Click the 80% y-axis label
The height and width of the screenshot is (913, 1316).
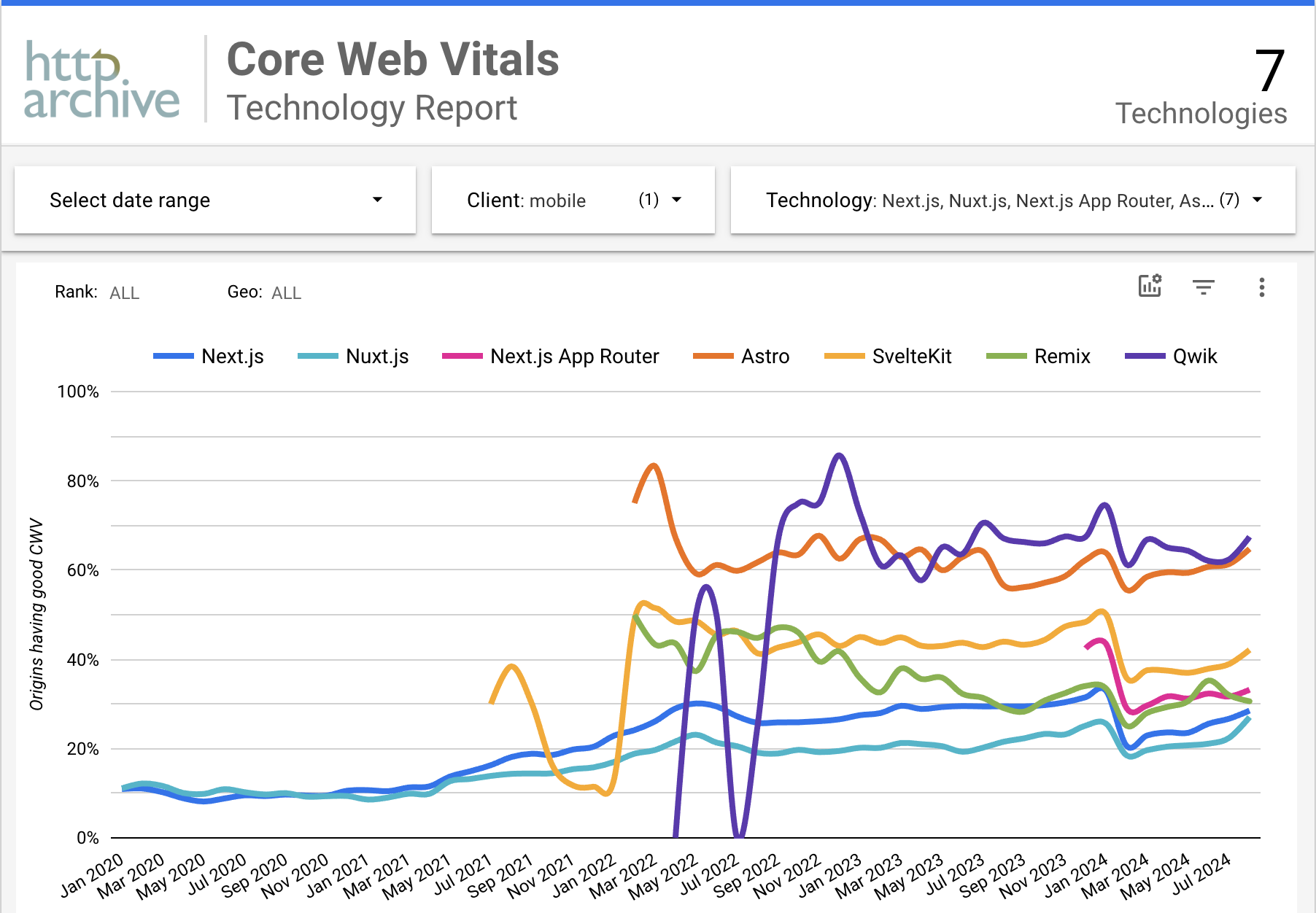pos(82,481)
